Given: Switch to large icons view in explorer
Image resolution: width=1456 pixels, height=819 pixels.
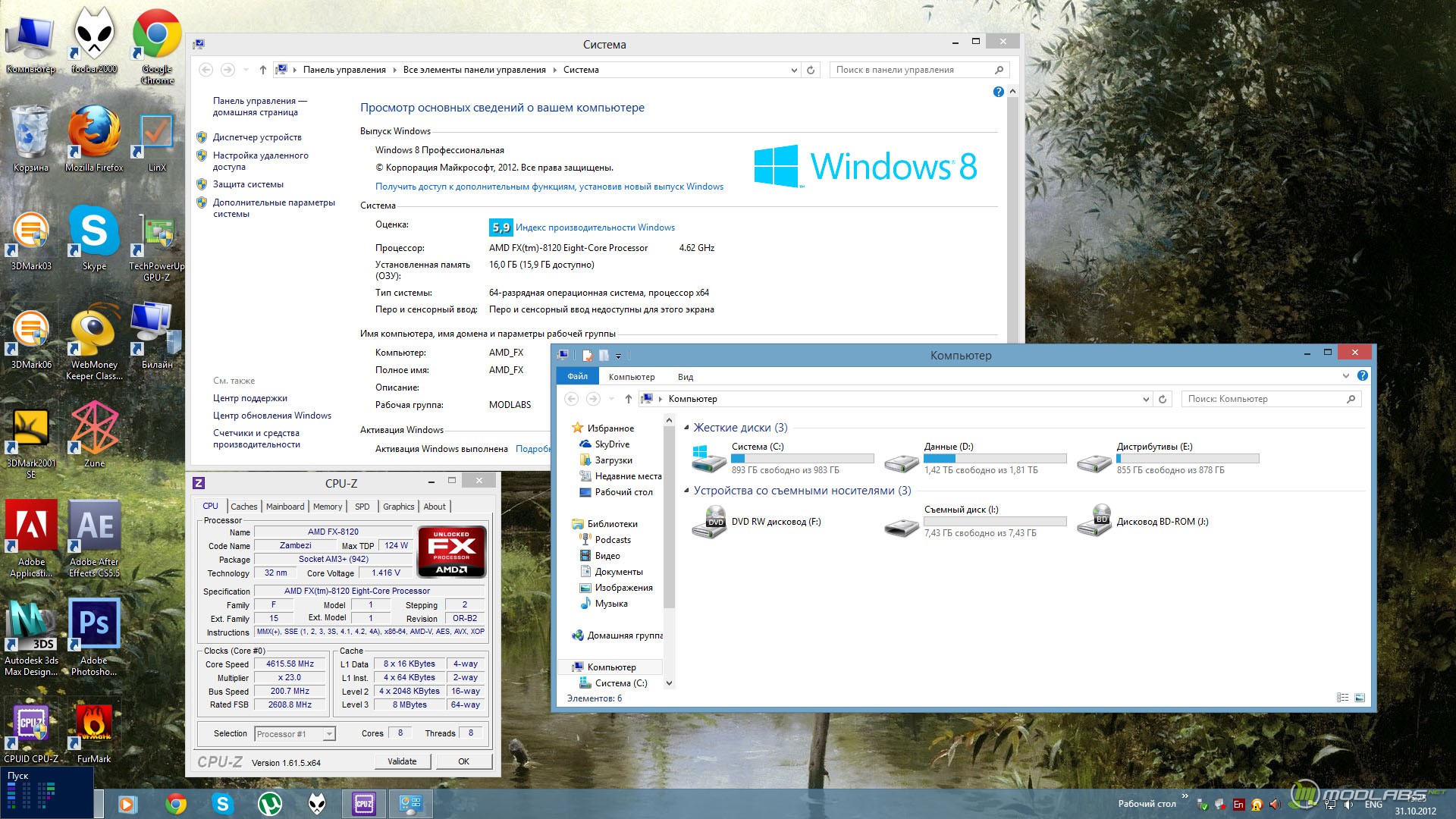Looking at the screenshot, I should 1360,698.
